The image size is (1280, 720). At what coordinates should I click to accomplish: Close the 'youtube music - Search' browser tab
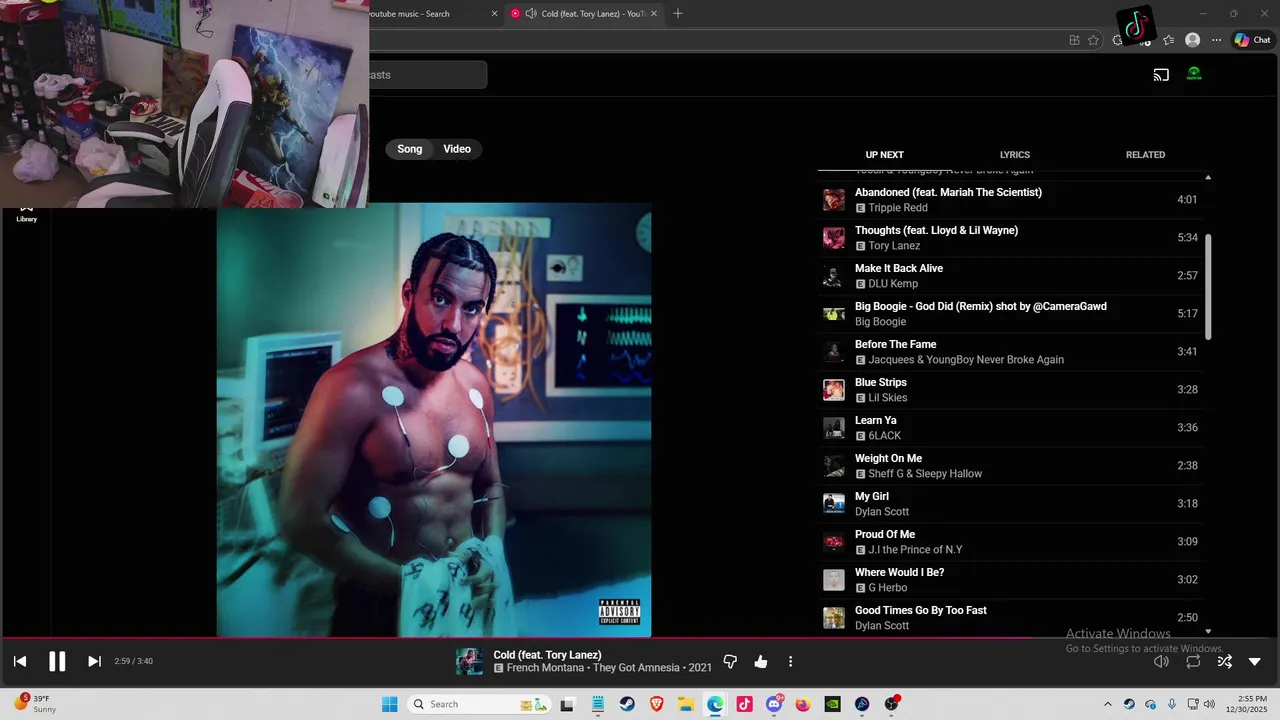(x=494, y=14)
